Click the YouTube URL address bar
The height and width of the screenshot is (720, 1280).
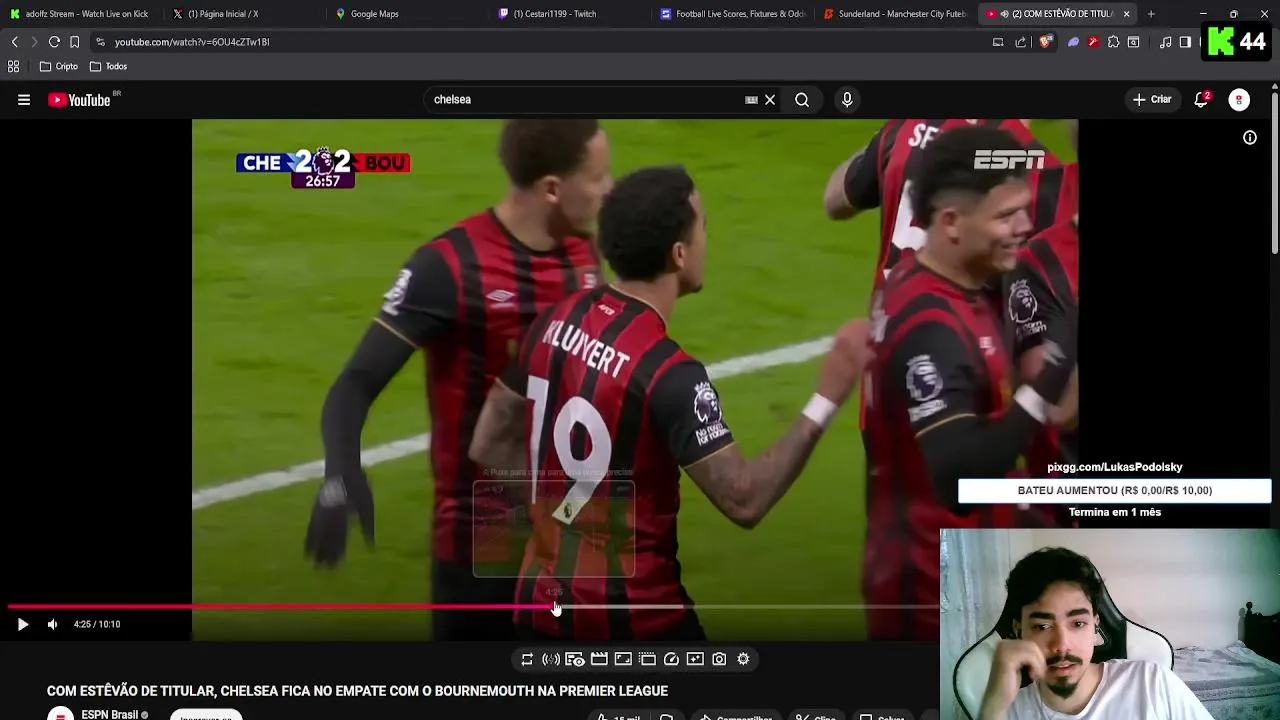540,42
